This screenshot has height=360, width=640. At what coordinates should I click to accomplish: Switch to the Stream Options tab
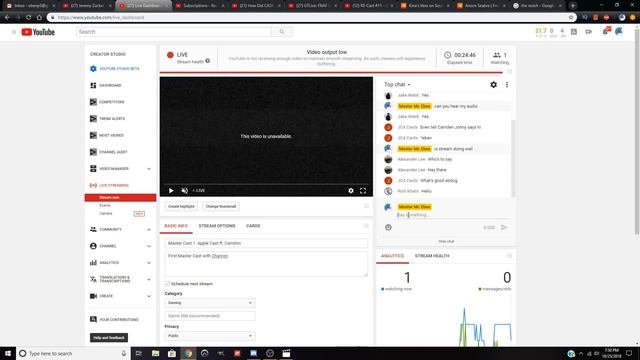coord(217,226)
